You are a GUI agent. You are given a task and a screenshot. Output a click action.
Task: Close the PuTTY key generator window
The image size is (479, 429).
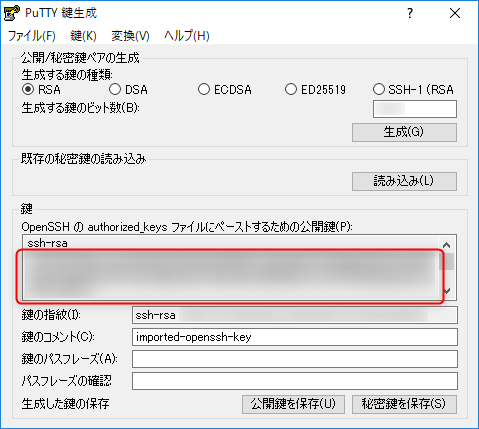[x=455, y=13]
